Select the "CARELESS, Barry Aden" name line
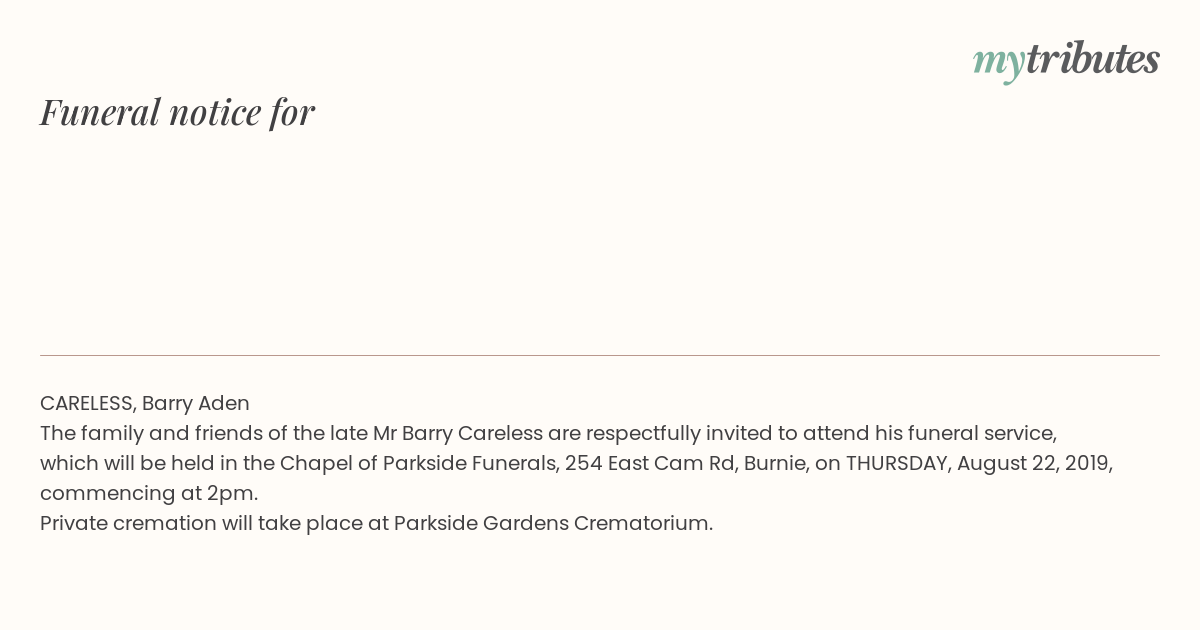 tap(145, 403)
